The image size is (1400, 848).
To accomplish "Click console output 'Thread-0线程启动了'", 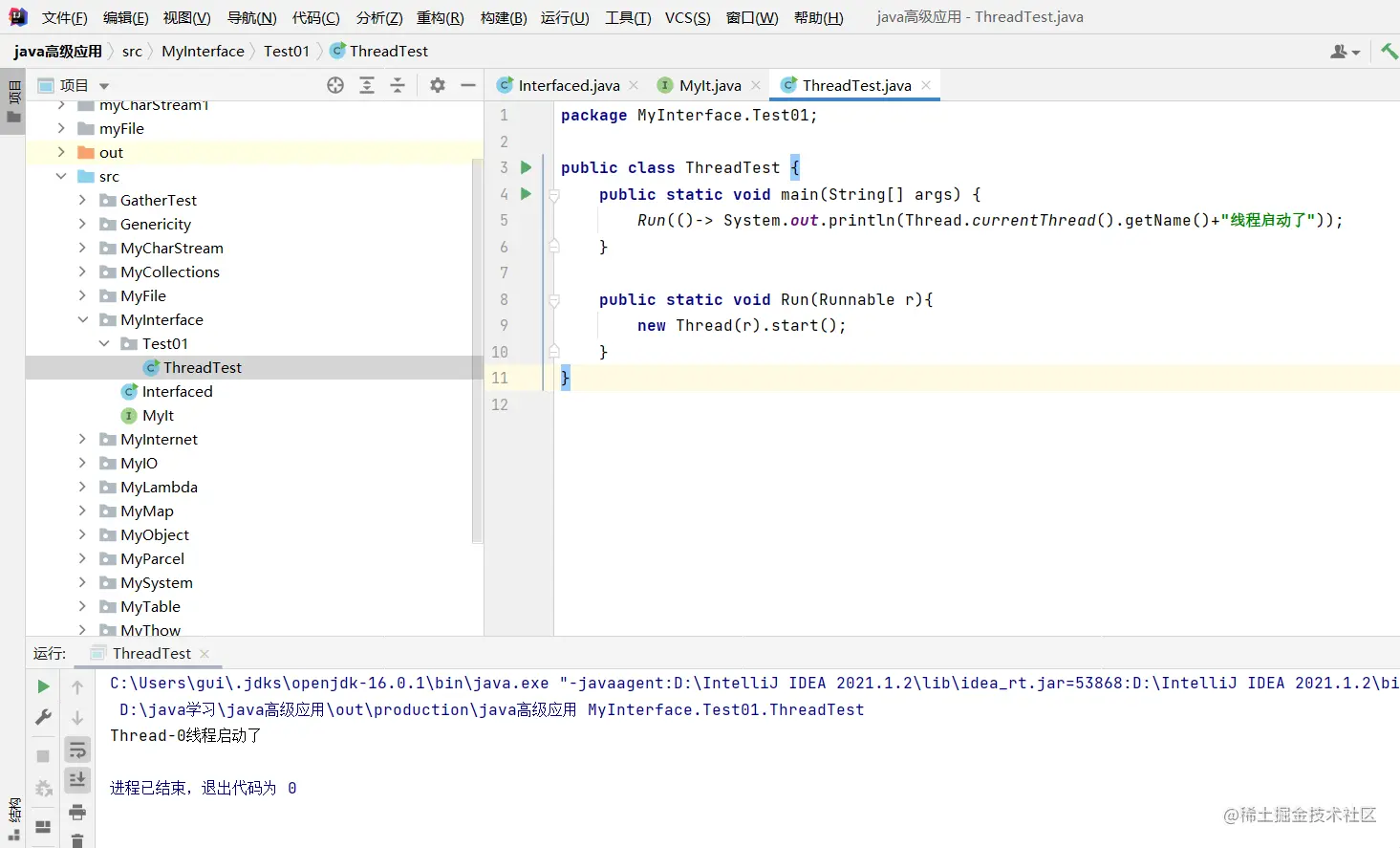I will [185, 735].
